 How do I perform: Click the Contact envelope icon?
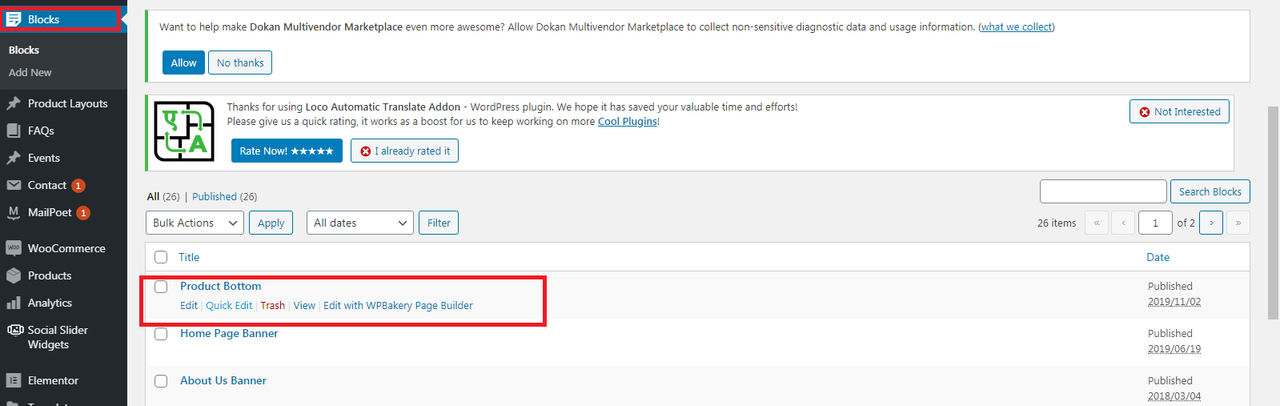coord(14,185)
